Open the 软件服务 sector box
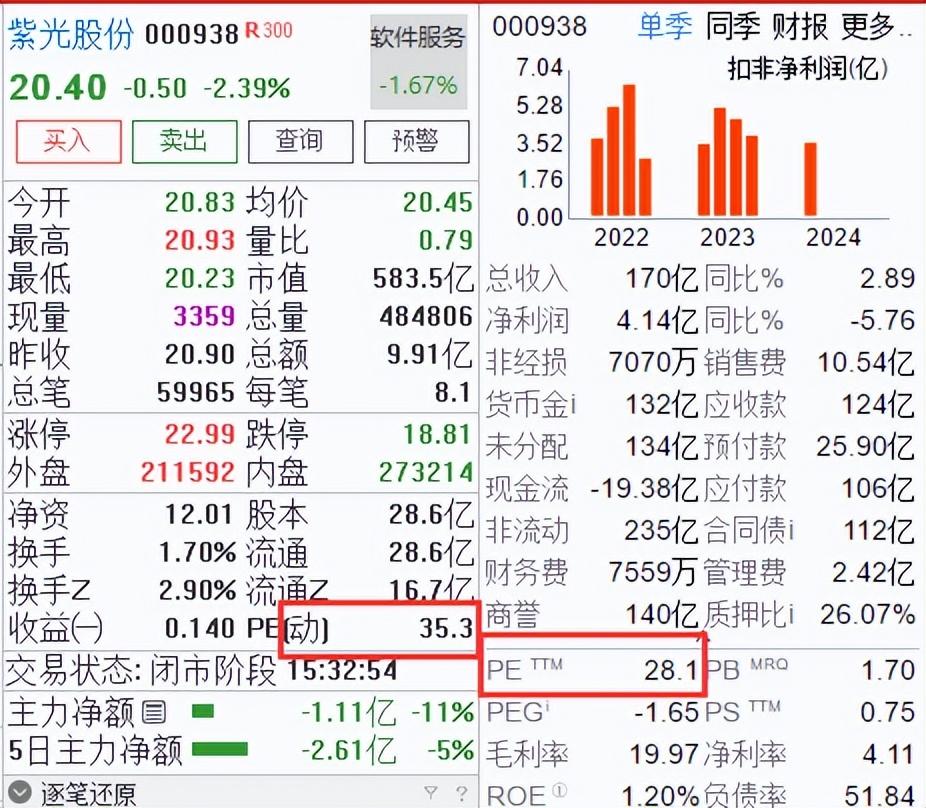This screenshot has height=808, width=926. tap(419, 62)
